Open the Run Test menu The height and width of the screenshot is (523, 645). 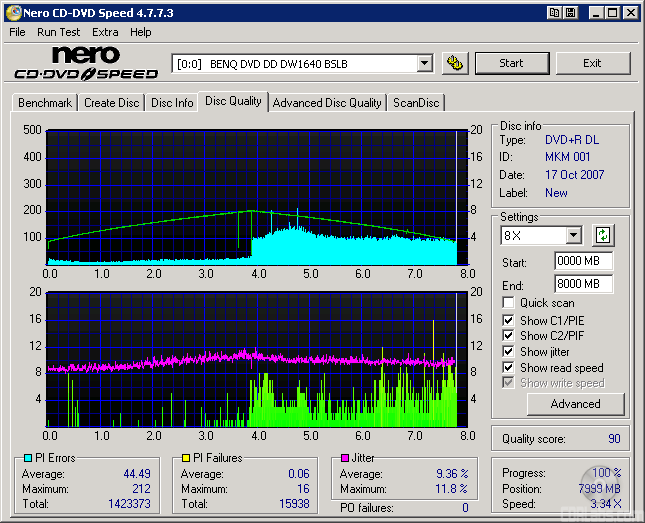click(59, 32)
